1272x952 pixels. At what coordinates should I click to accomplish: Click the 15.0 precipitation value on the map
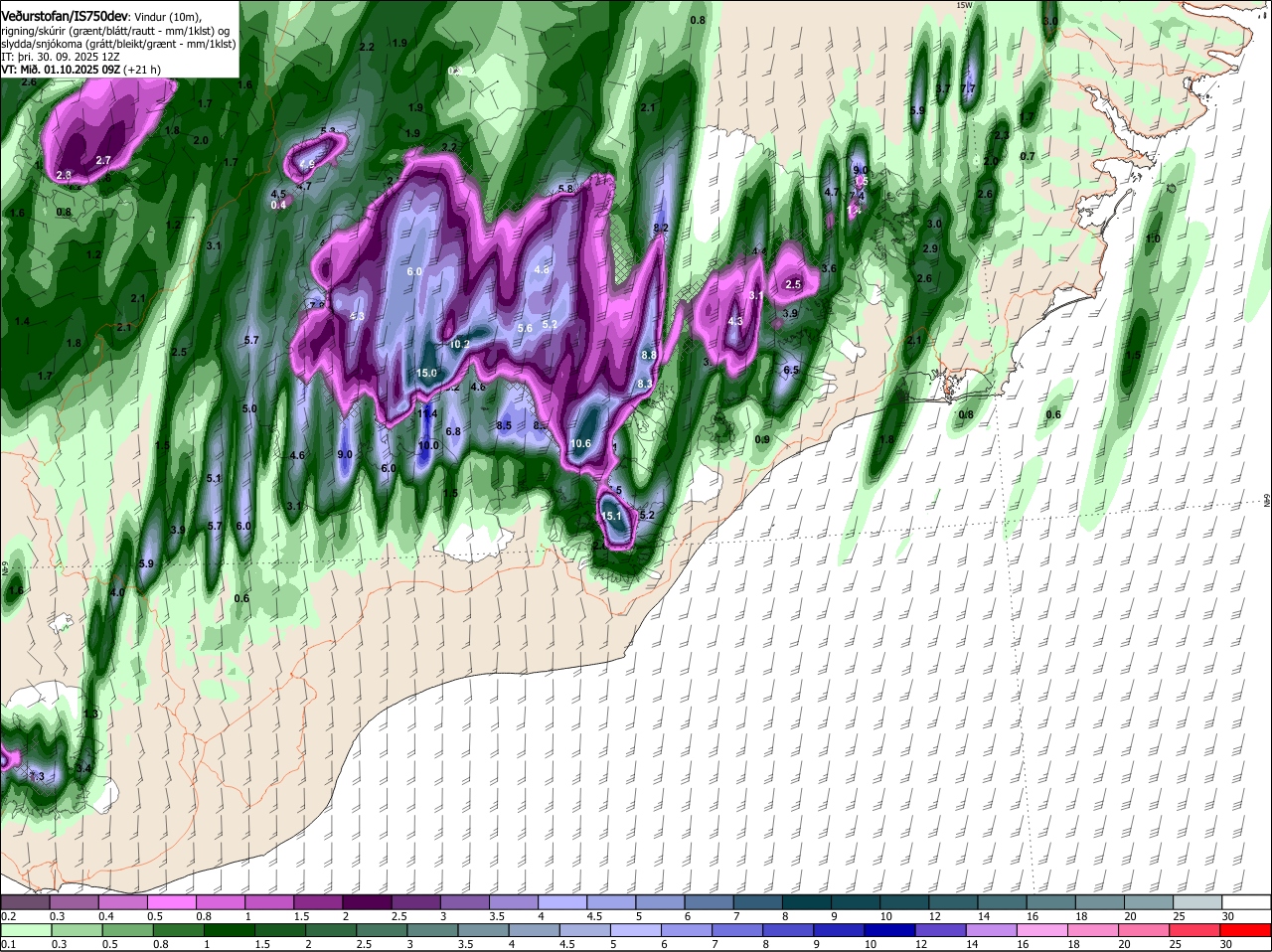pyautogui.click(x=426, y=373)
